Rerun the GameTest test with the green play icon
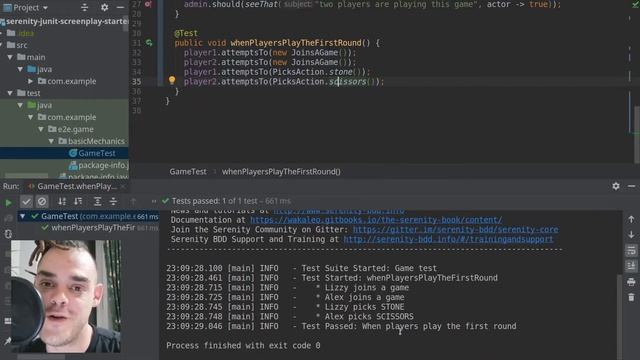Screen dimensions: 640x360 tap(8, 202)
